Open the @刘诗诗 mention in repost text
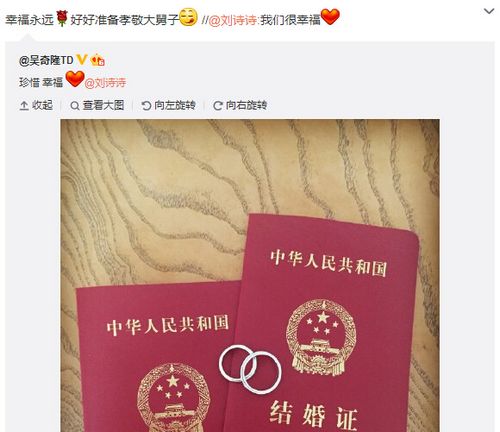This screenshot has width=500, height=432. click(x=233, y=20)
